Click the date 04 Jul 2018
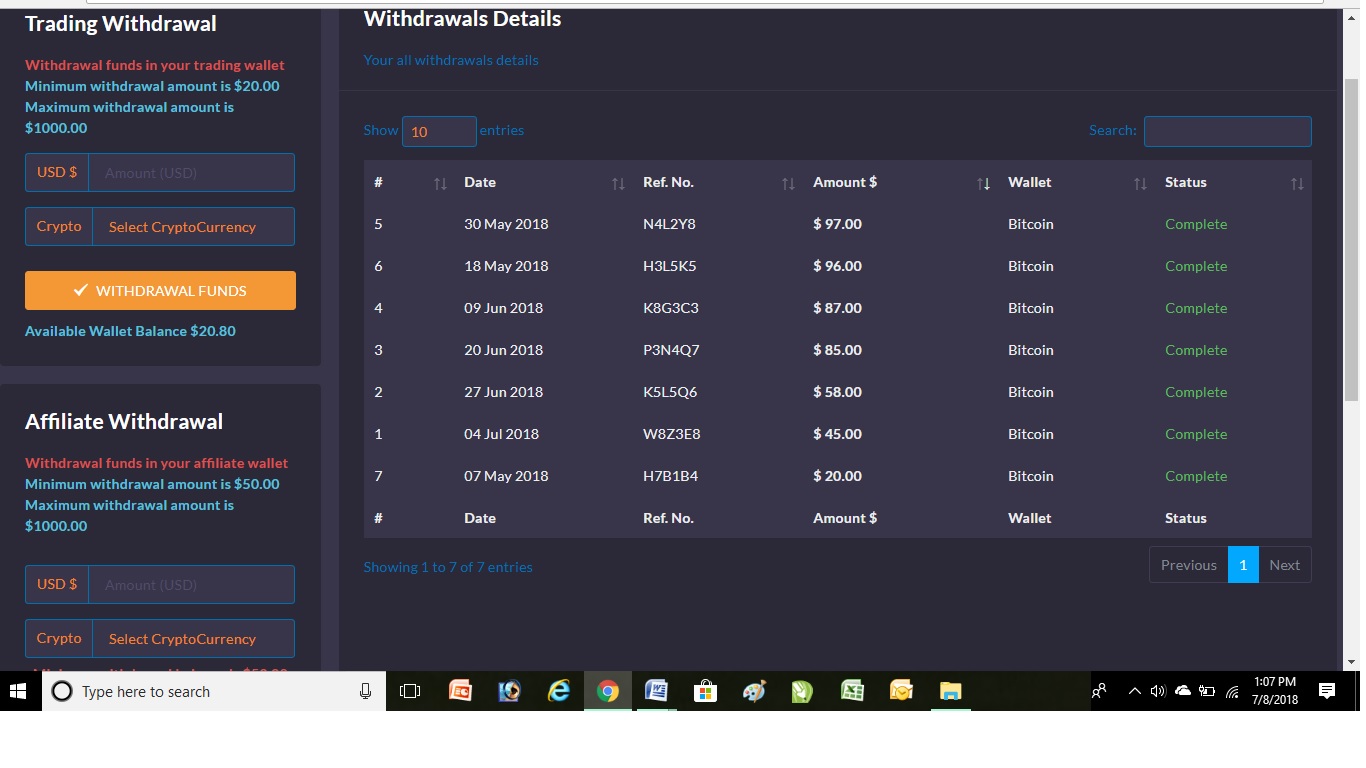 tap(501, 434)
